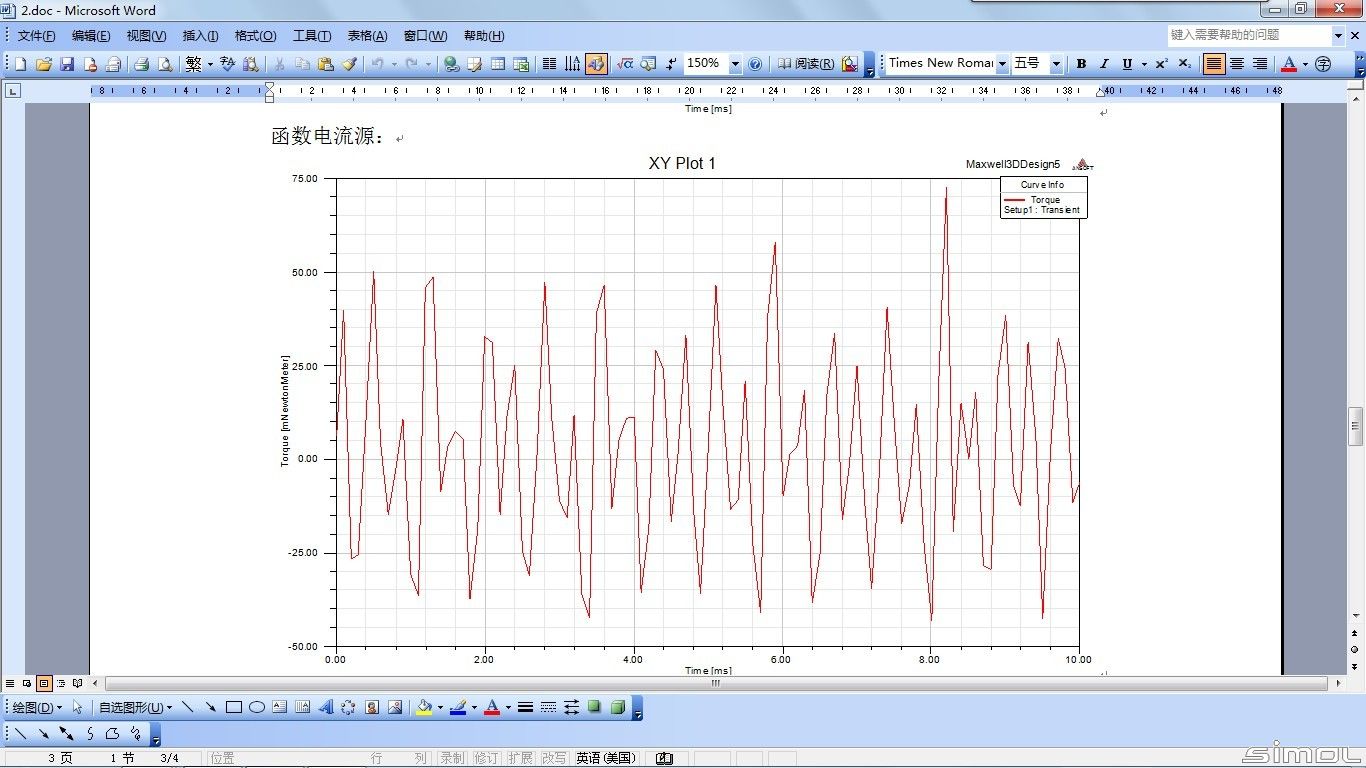This screenshot has width=1366, height=768.
Task: Toggle the highlighted Drawing toolbar button
Action: (596, 64)
